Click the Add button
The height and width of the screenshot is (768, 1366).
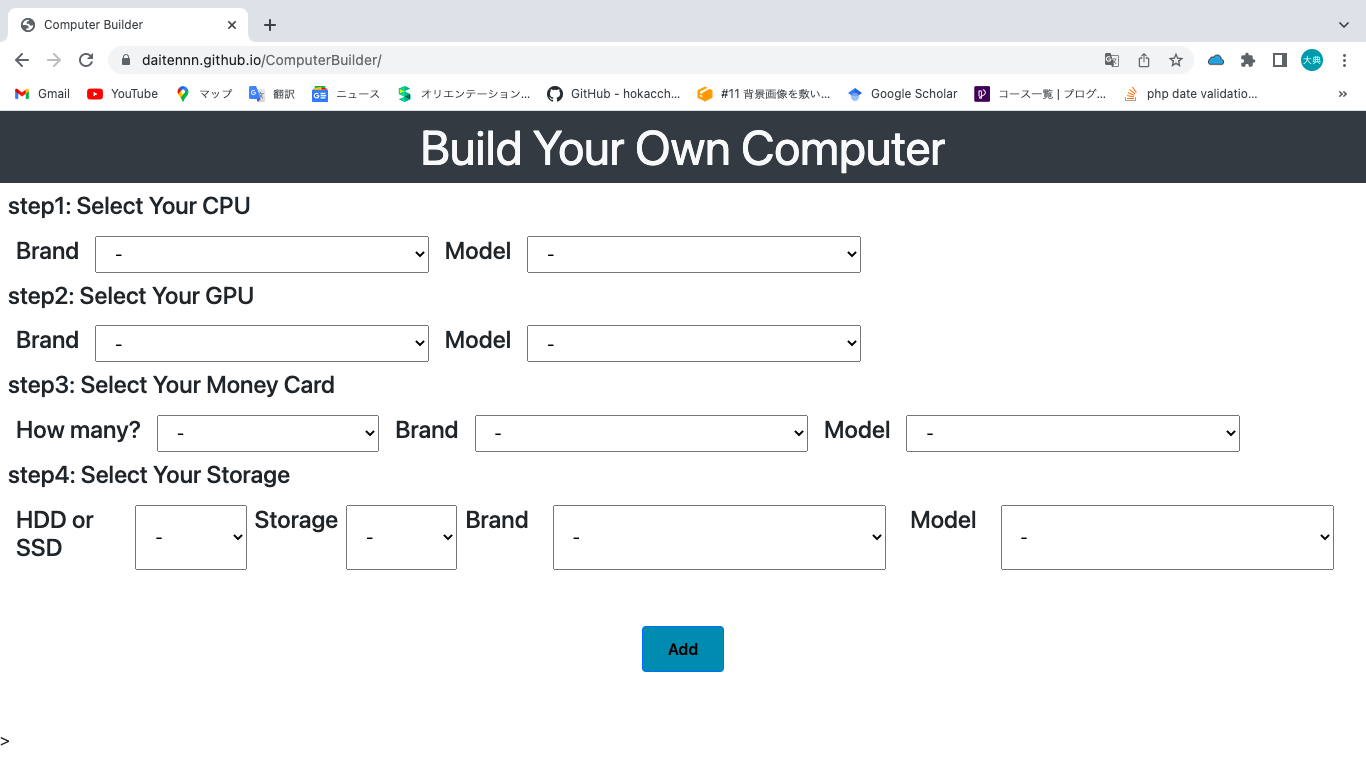(683, 649)
